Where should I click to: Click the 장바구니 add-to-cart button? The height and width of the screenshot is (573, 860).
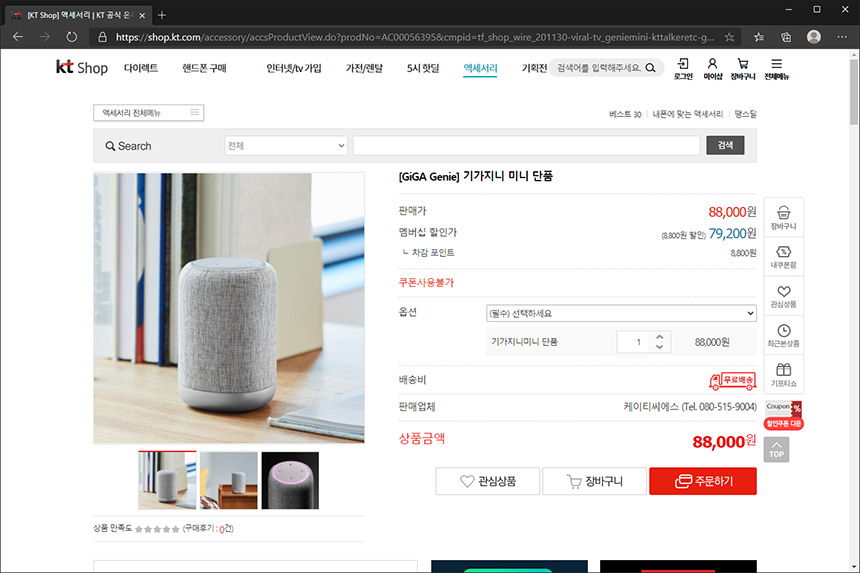click(595, 481)
